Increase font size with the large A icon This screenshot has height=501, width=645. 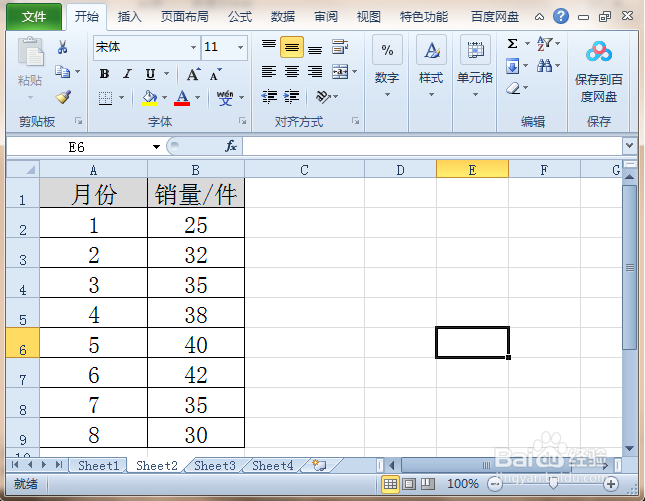[x=193, y=74]
